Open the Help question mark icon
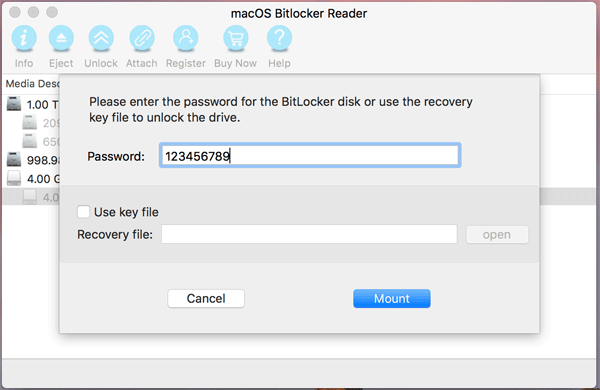The width and height of the screenshot is (600, 390). (x=279, y=38)
